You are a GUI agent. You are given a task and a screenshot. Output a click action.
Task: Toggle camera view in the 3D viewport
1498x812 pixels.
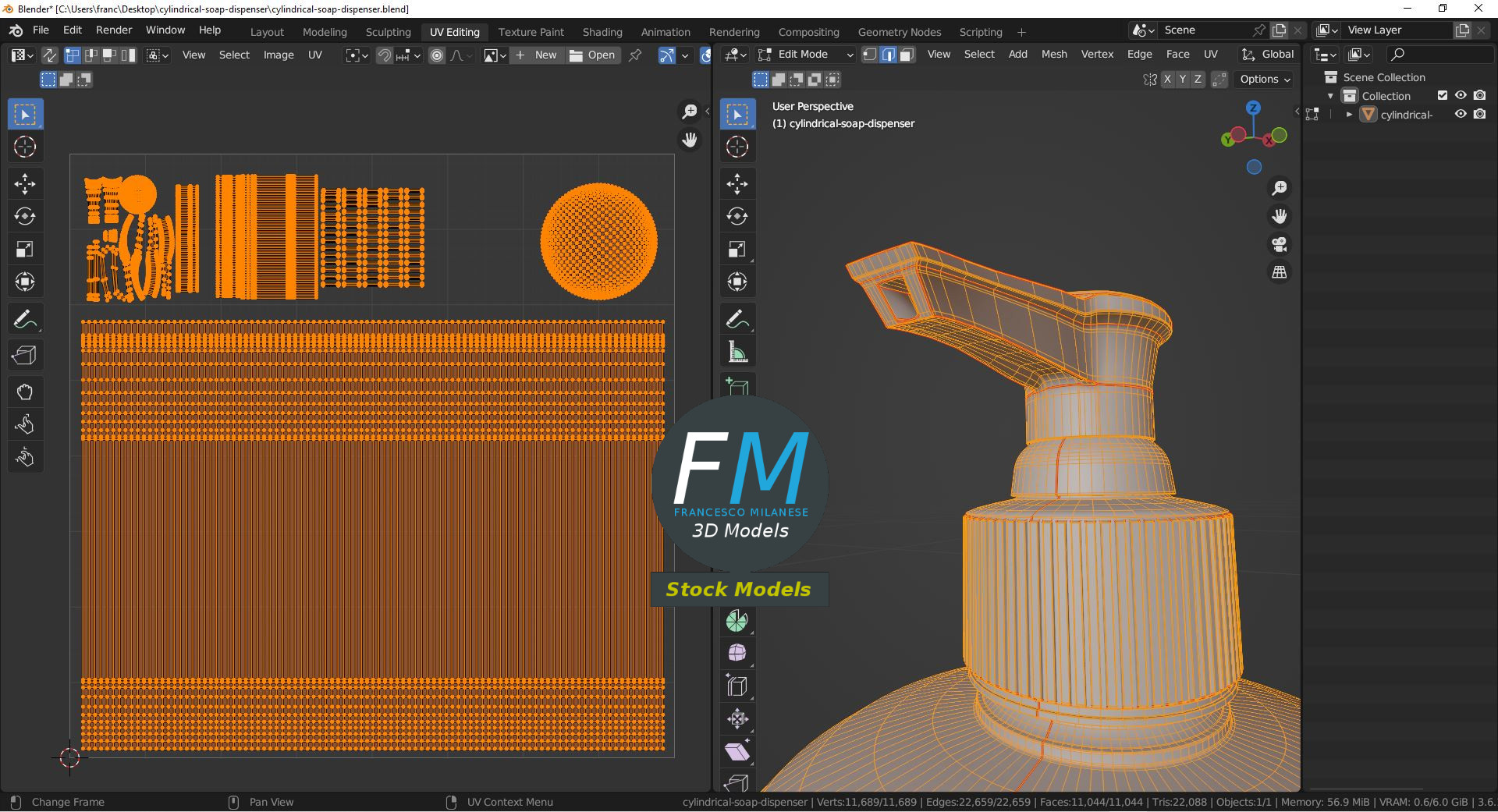pos(1280,245)
